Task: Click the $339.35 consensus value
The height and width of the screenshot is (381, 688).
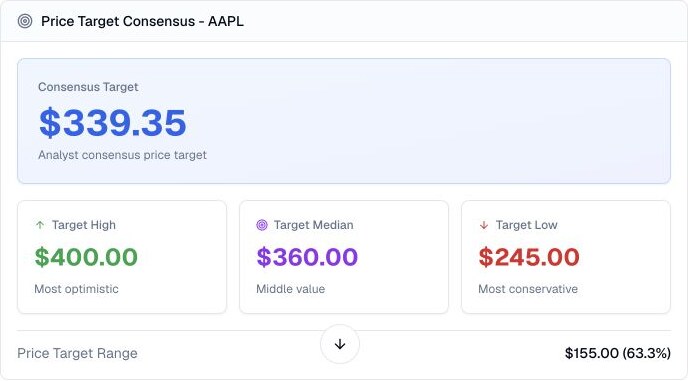Action: [x=113, y=122]
